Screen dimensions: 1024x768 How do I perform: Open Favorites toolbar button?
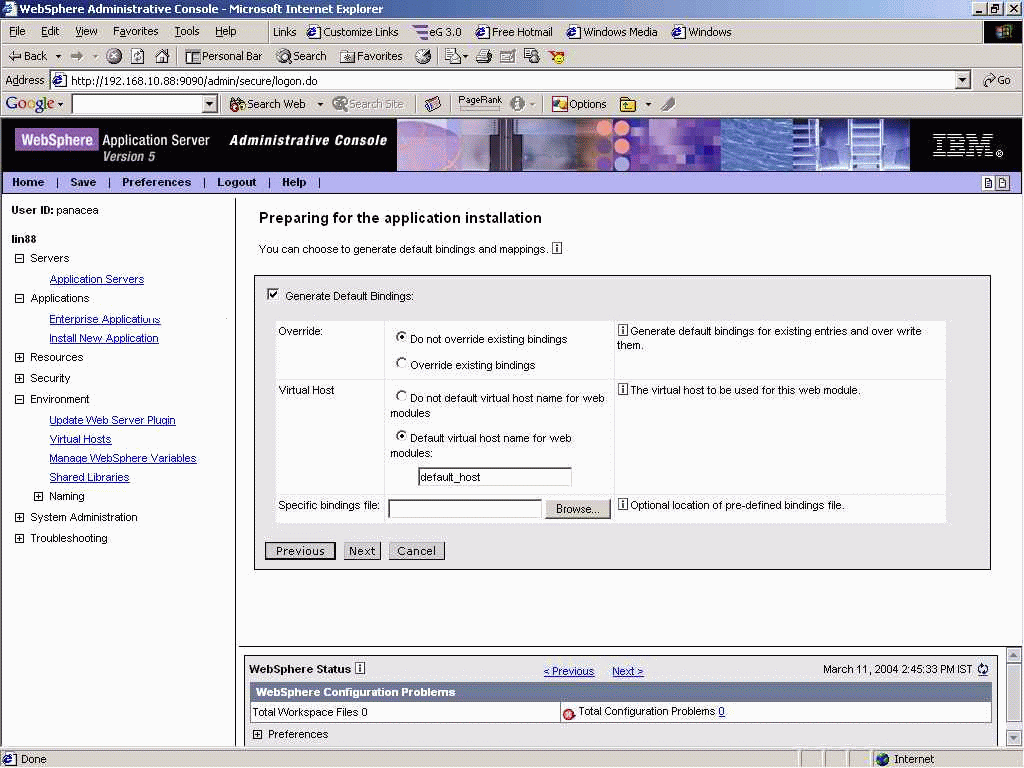click(372, 56)
